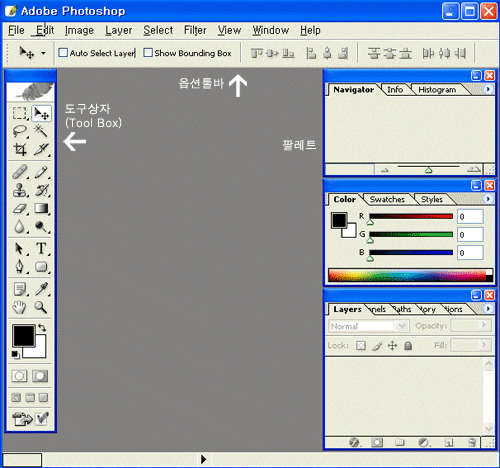Select the Path Selection tool

19,249
